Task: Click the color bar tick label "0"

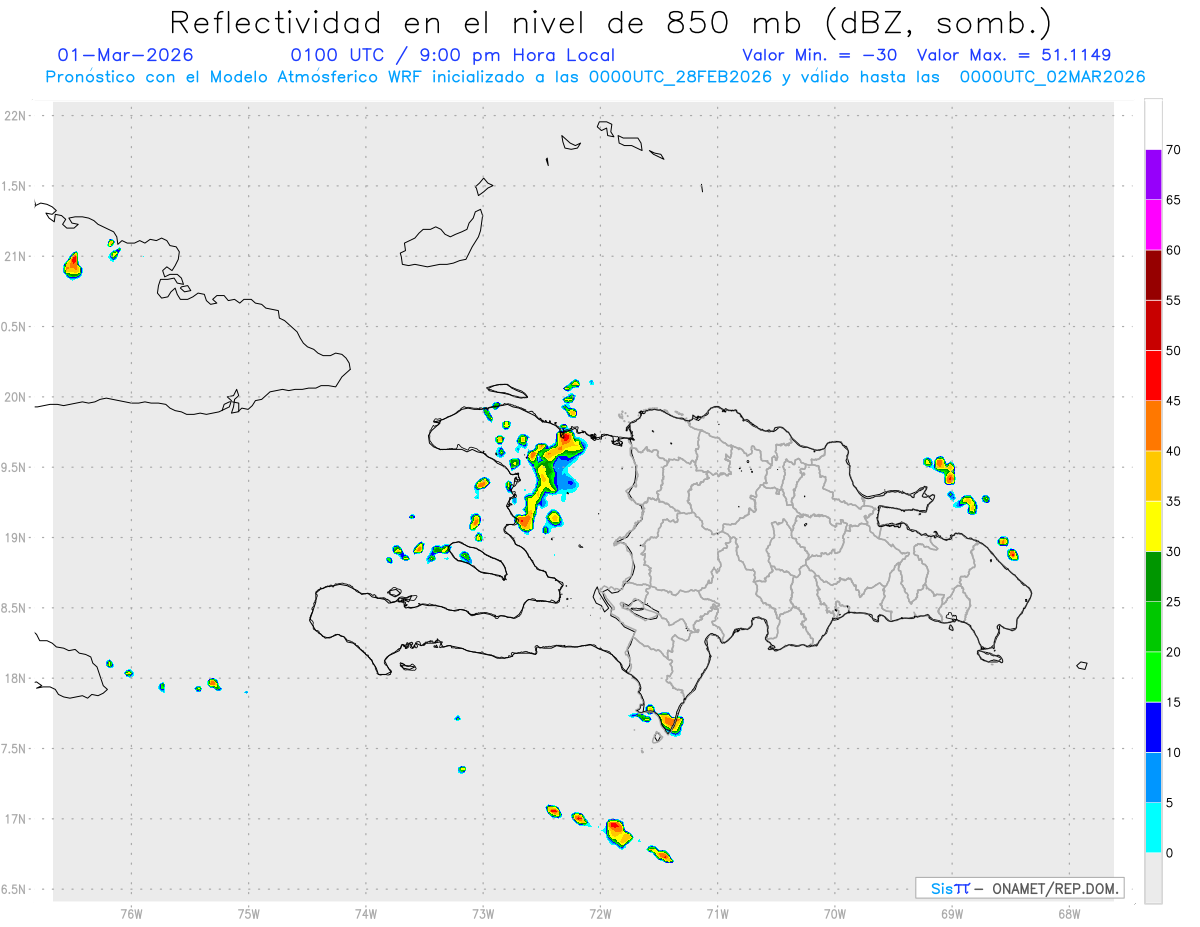Action: [x=1170, y=853]
